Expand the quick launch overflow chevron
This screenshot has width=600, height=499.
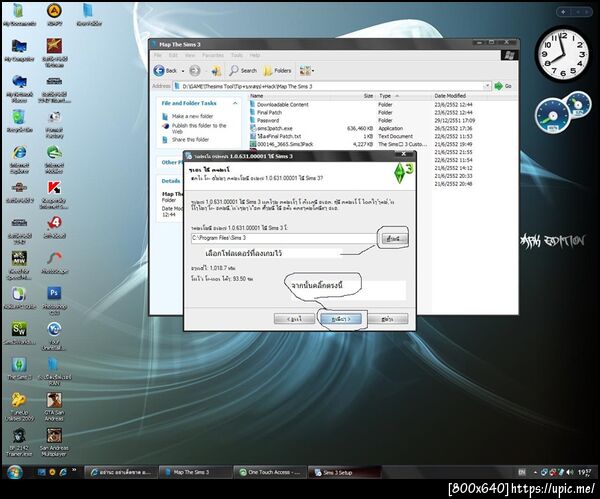(x=74, y=470)
